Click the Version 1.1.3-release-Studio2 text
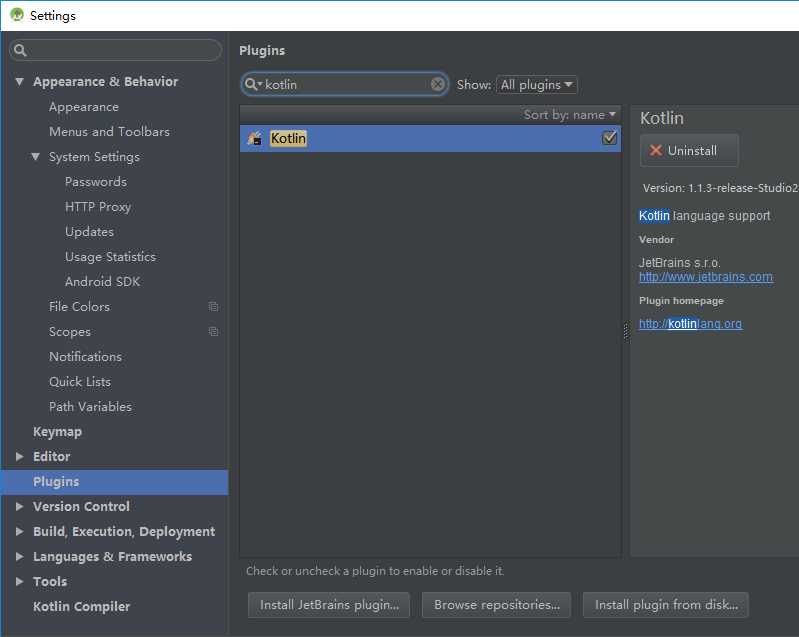 pyautogui.click(x=720, y=188)
